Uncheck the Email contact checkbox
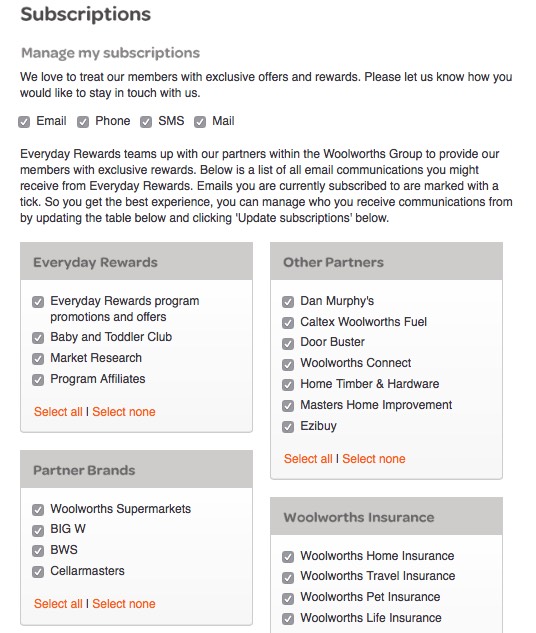 (24, 122)
